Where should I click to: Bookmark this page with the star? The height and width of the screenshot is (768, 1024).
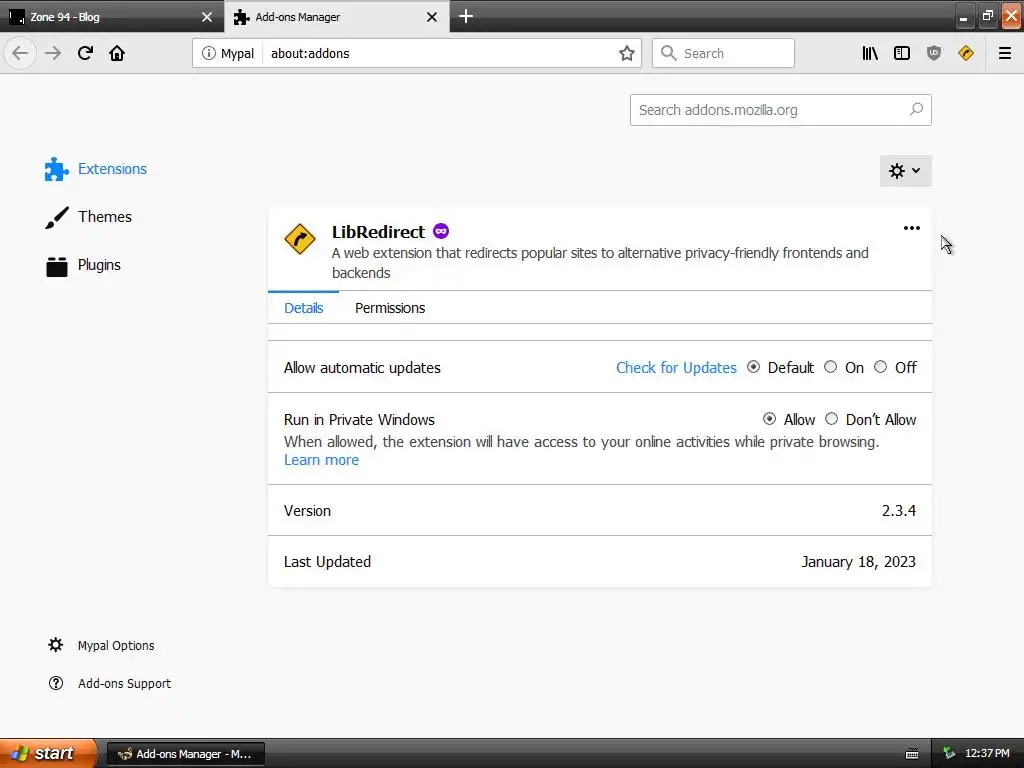pyautogui.click(x=626, y=54)
